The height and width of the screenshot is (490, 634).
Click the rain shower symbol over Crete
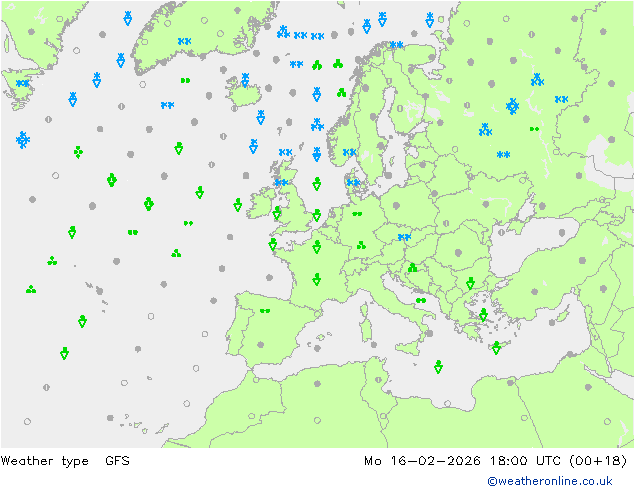coord(496,348)
